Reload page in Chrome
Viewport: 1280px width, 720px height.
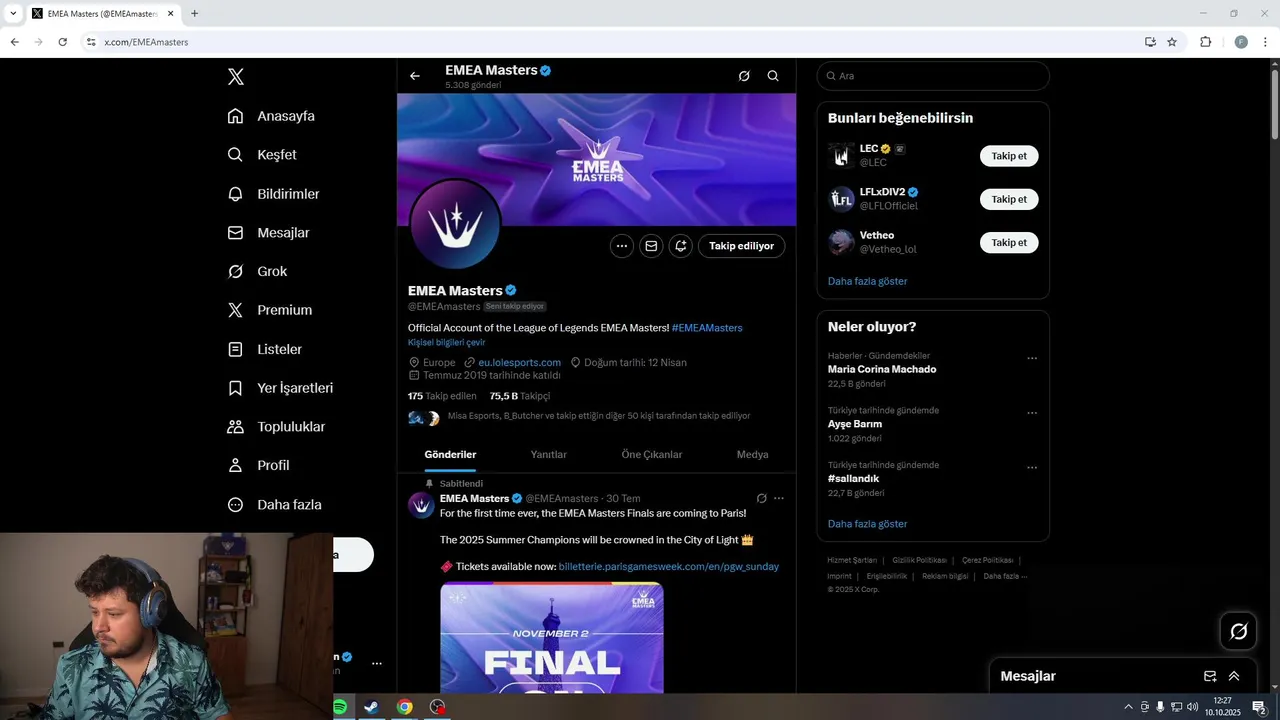tap(62, 42)
